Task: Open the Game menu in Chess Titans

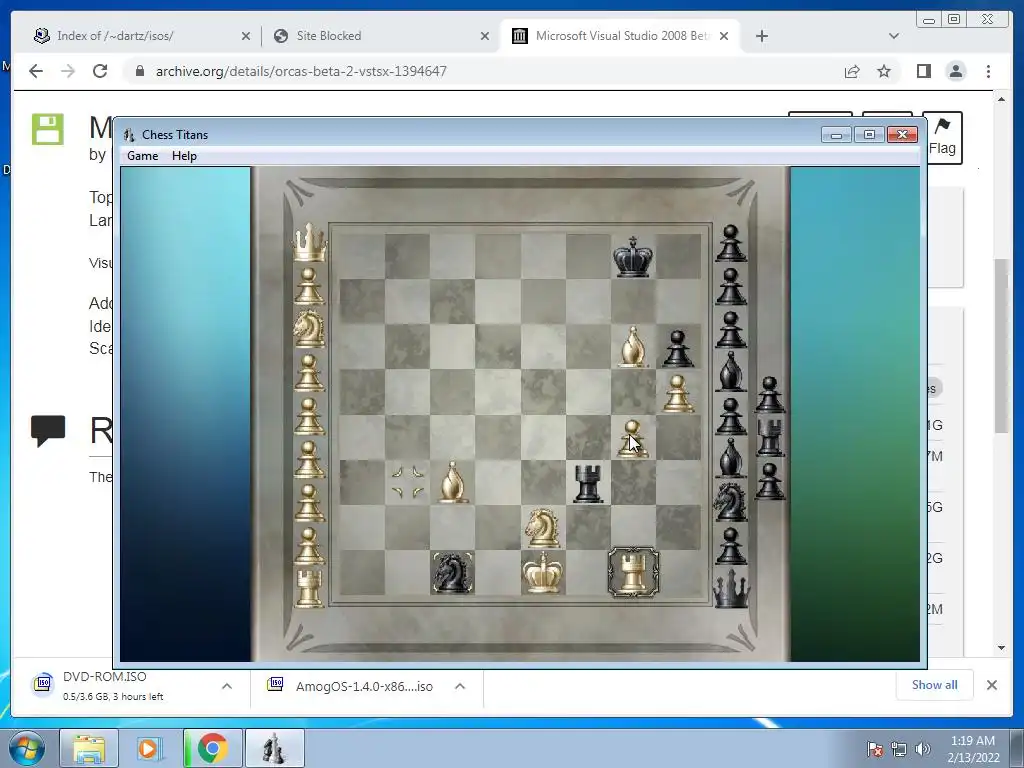Action: pyautogui.click(x=142, y=155)
